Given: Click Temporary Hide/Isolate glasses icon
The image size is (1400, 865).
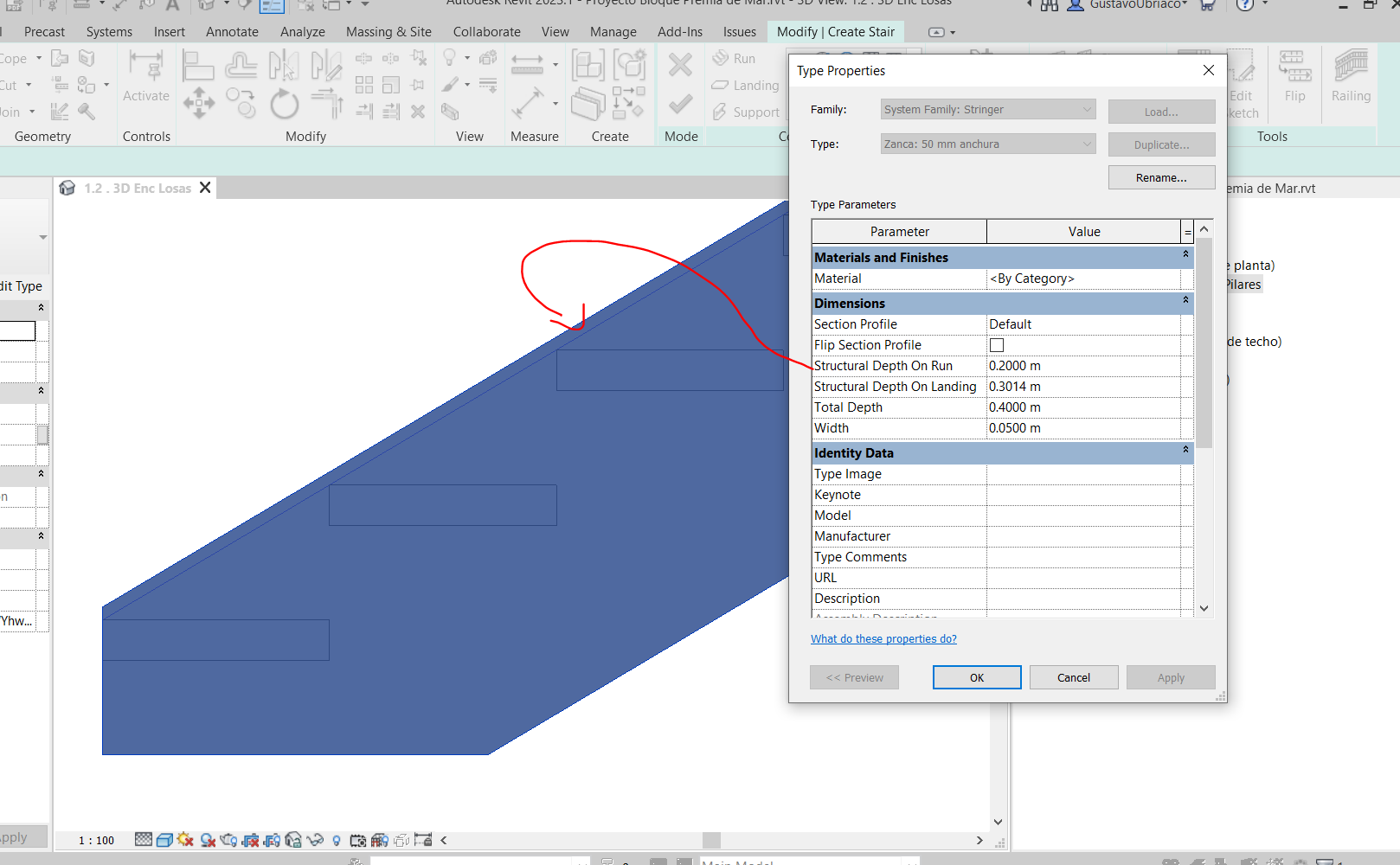Looking at the screenshot, I should click(315, 839).
